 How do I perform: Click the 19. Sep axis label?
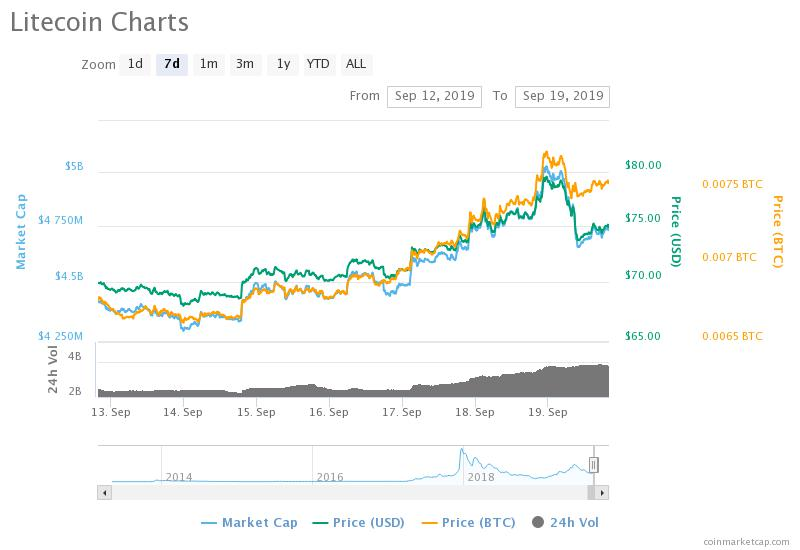tap(548, 412)
